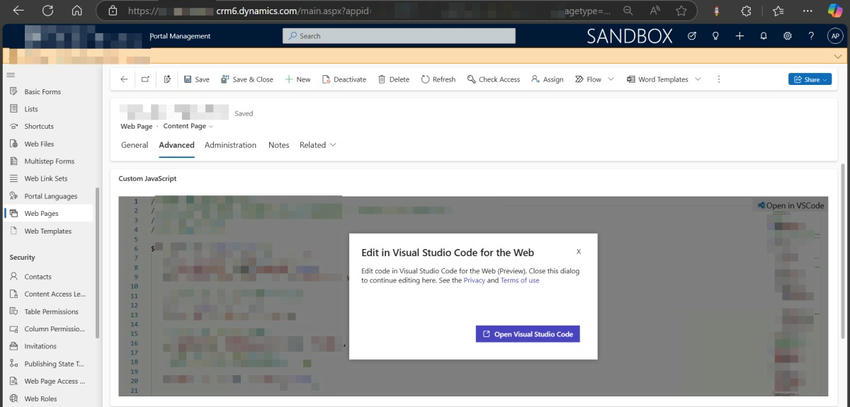Open Table Permissions in sidebar
The width and height of the screenshot is (850, 407).
(49, 312)
